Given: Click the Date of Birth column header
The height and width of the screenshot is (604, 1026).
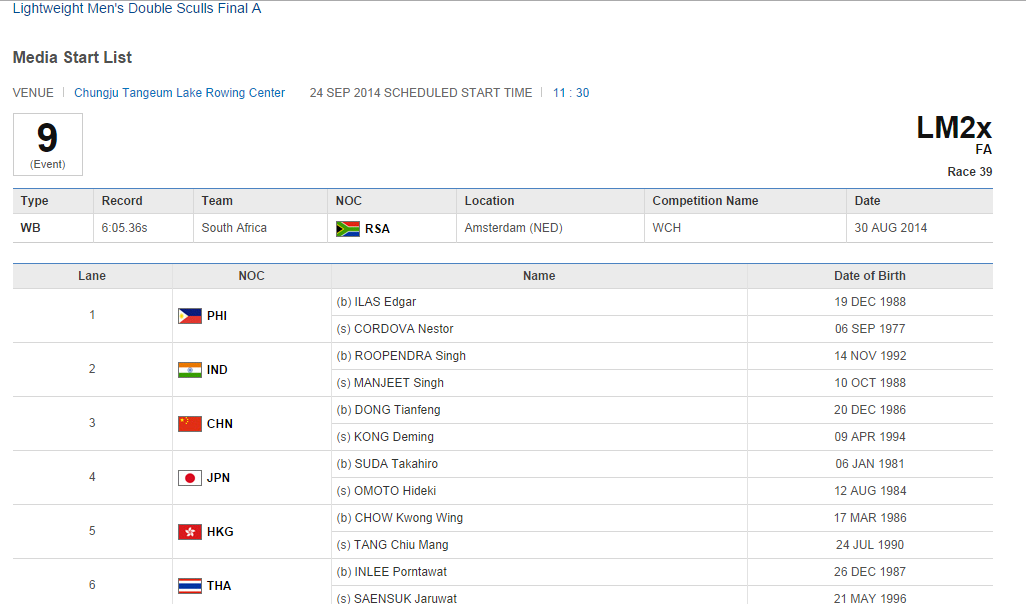Looking at the screenshot, I should tap(870, 276).
